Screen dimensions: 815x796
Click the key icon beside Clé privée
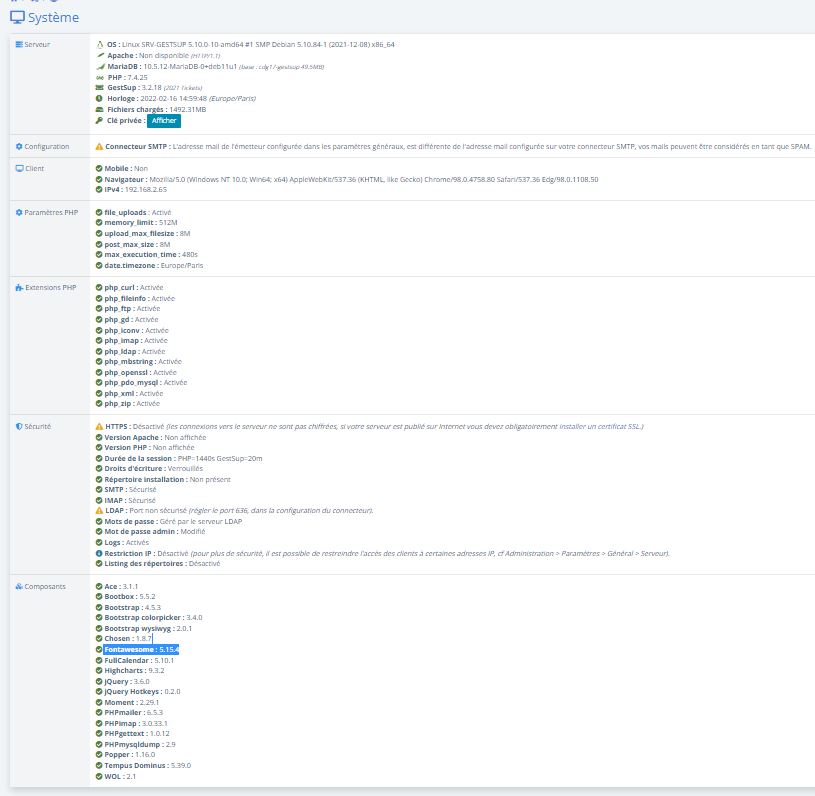tap(99, 121)
